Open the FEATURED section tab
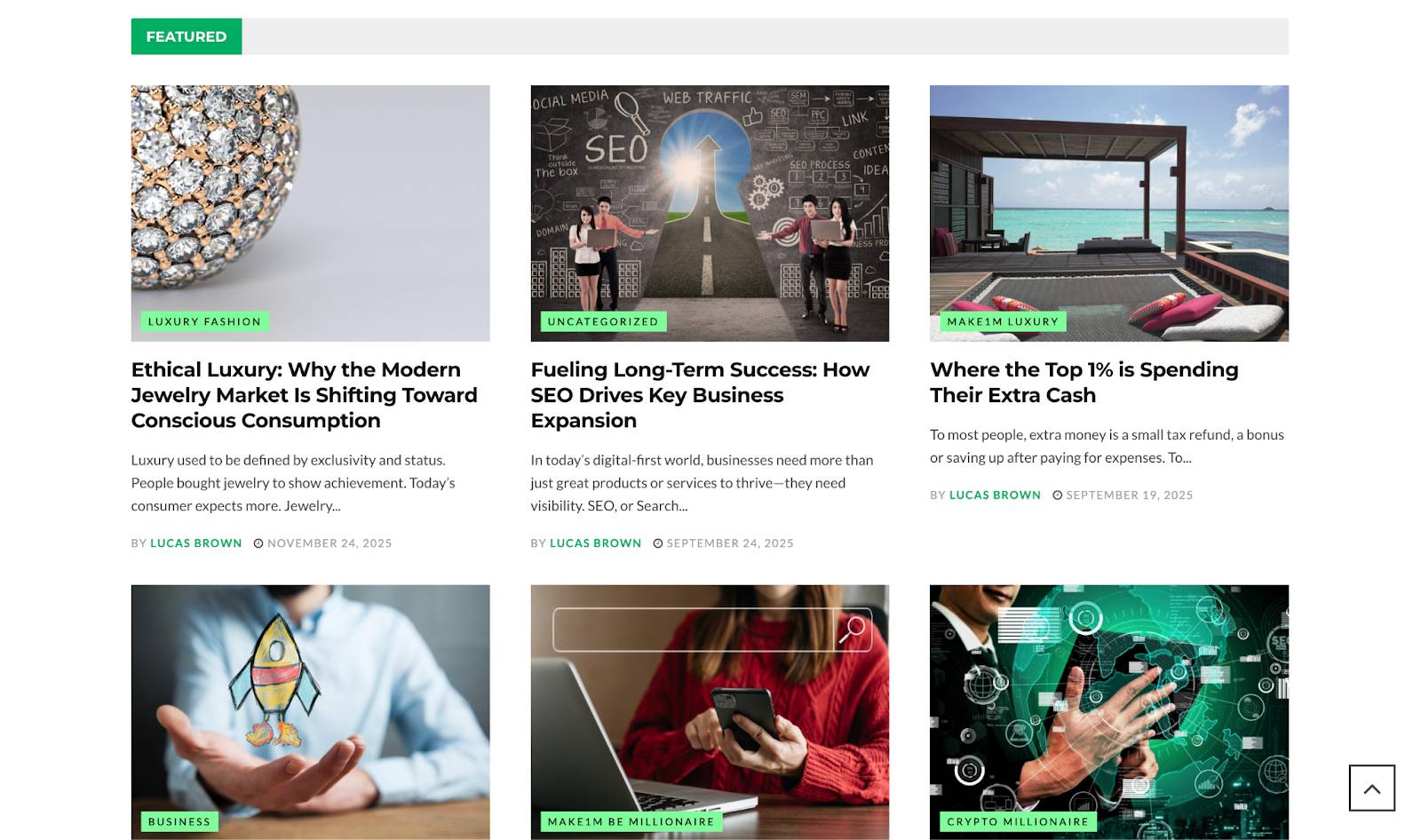This screenshot has width=1421, height=840. coord(187,36)
